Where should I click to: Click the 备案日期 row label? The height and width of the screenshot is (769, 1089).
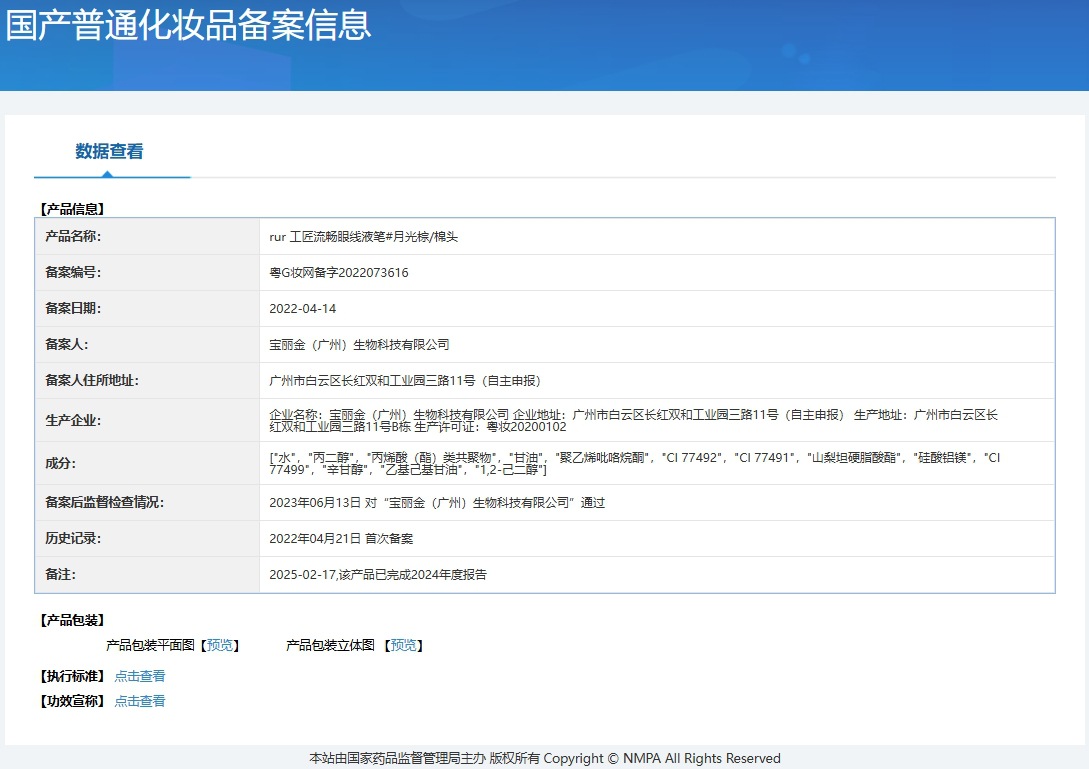(73, 309)
